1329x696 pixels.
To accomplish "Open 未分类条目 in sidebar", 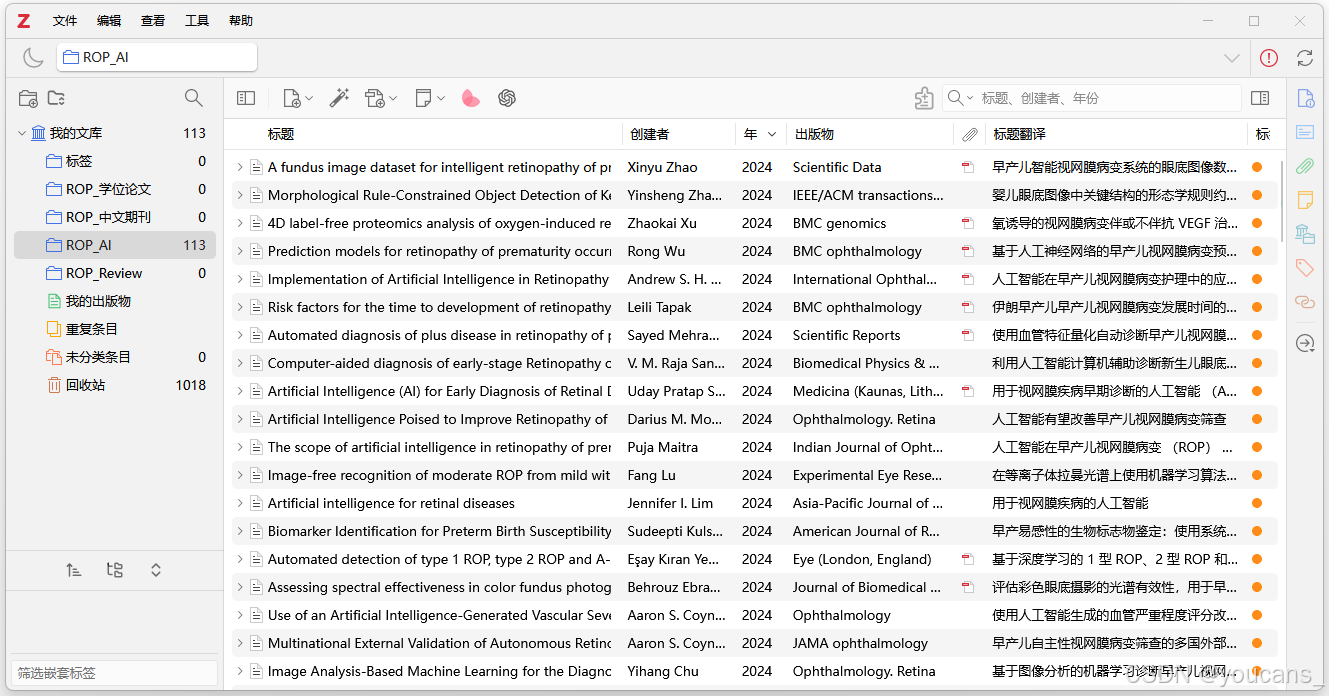I will click(x=115, y=357).
